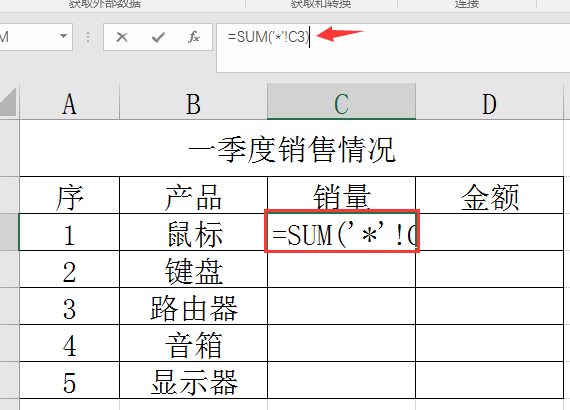570x410 pixels.
Task: Select the cell containing 键盘
Action: [x=193, y=269]
